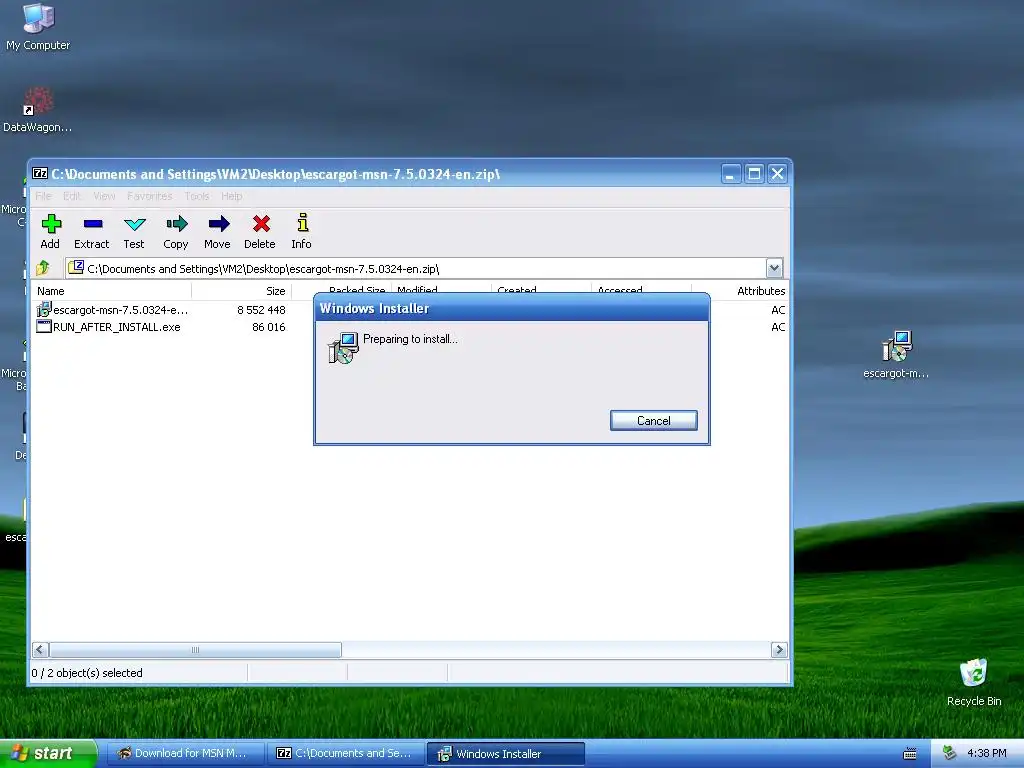1024x768 pixels.
Task: Open the address path dropdown arrow
Action: (774, 268)
